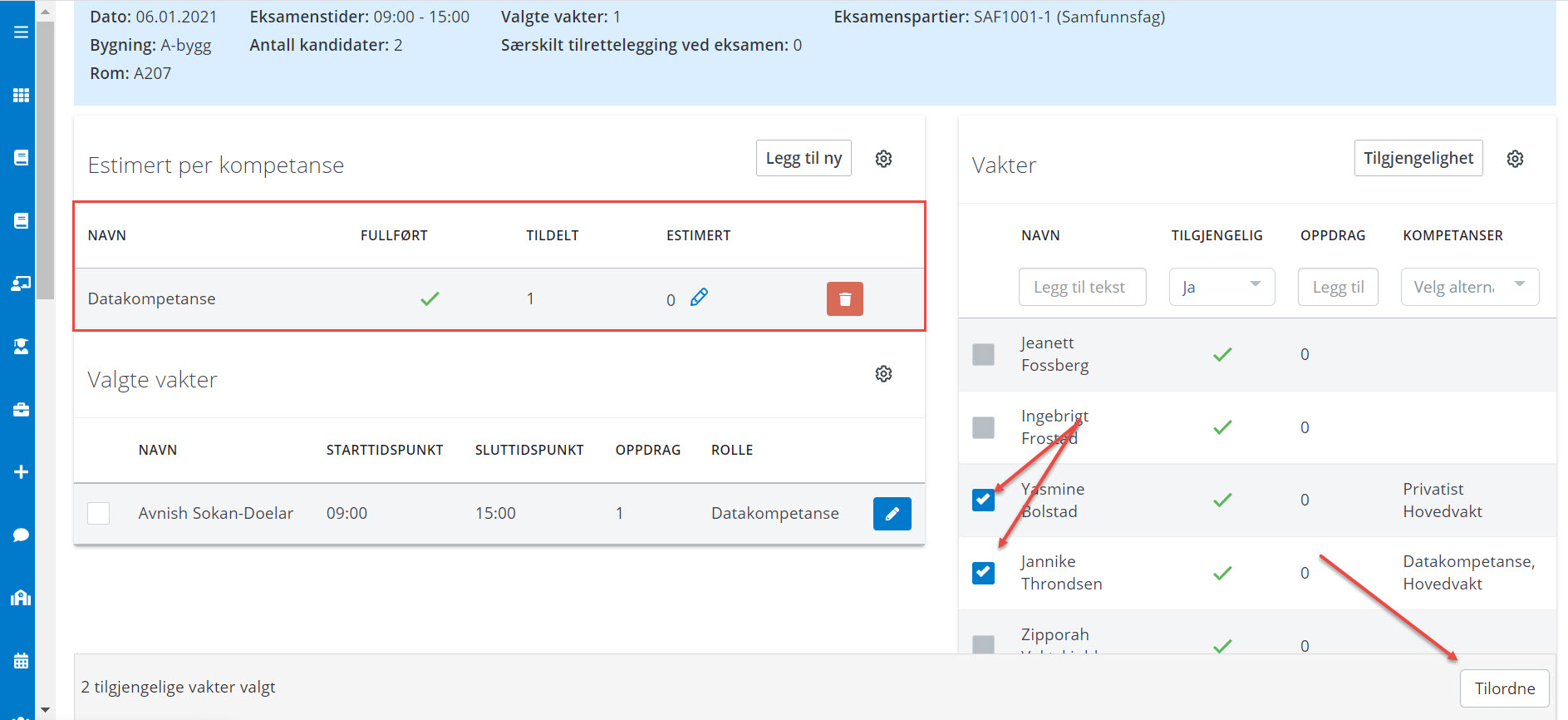1568x720 pixels.
Task: Edit the estimated value using the pencil icon
Action: click(699, 298)
